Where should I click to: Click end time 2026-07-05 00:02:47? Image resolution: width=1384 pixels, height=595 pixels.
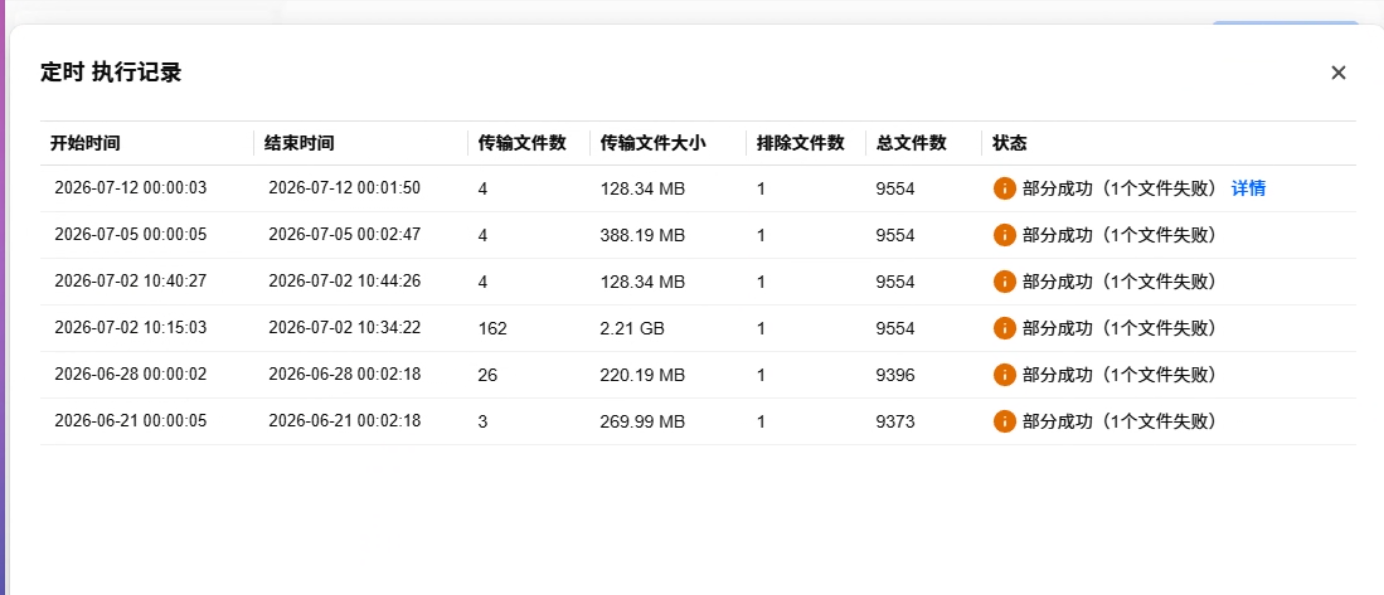(x=345, y=235)
